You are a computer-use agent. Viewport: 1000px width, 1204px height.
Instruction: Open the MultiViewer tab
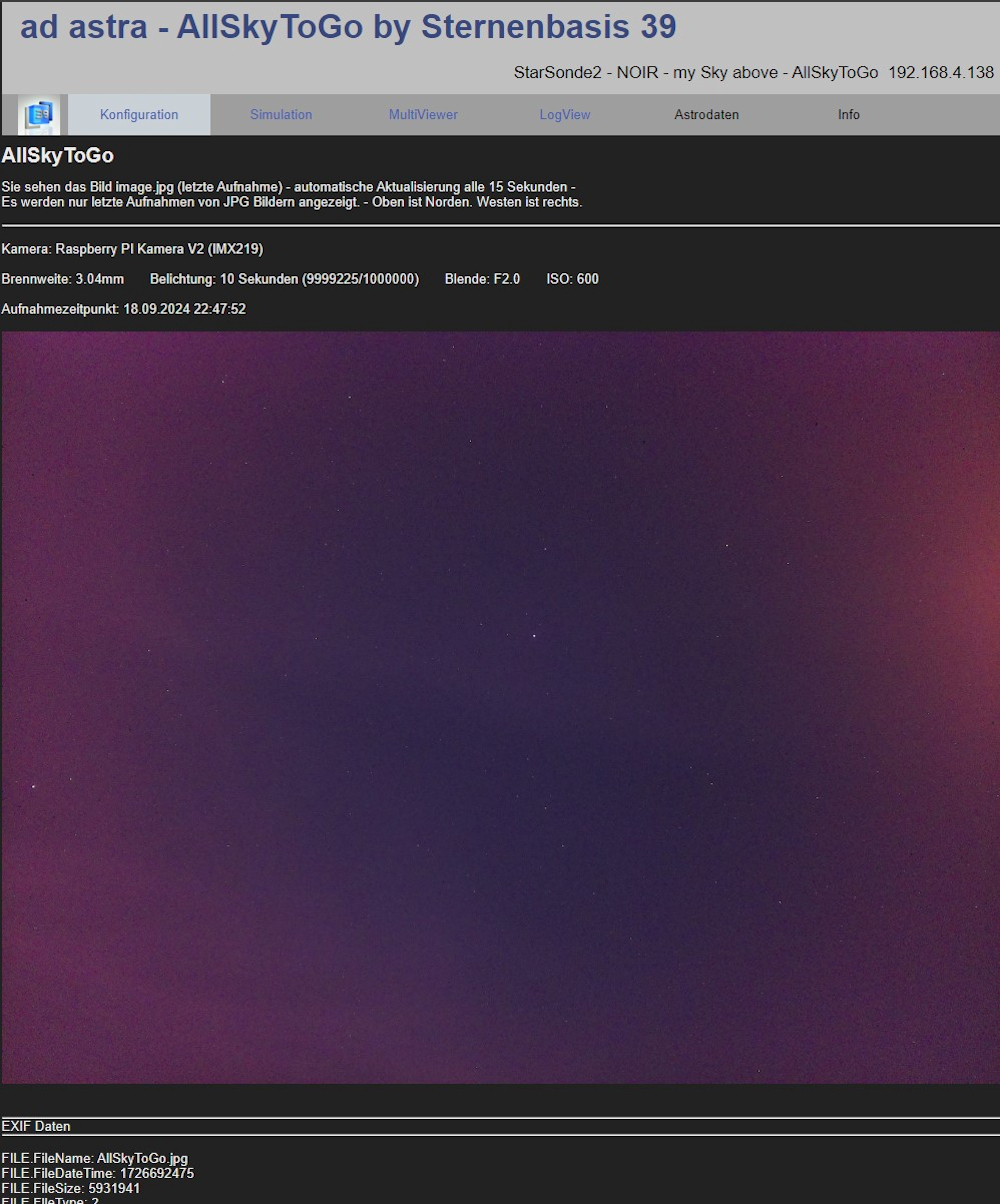tap(423, 115)
